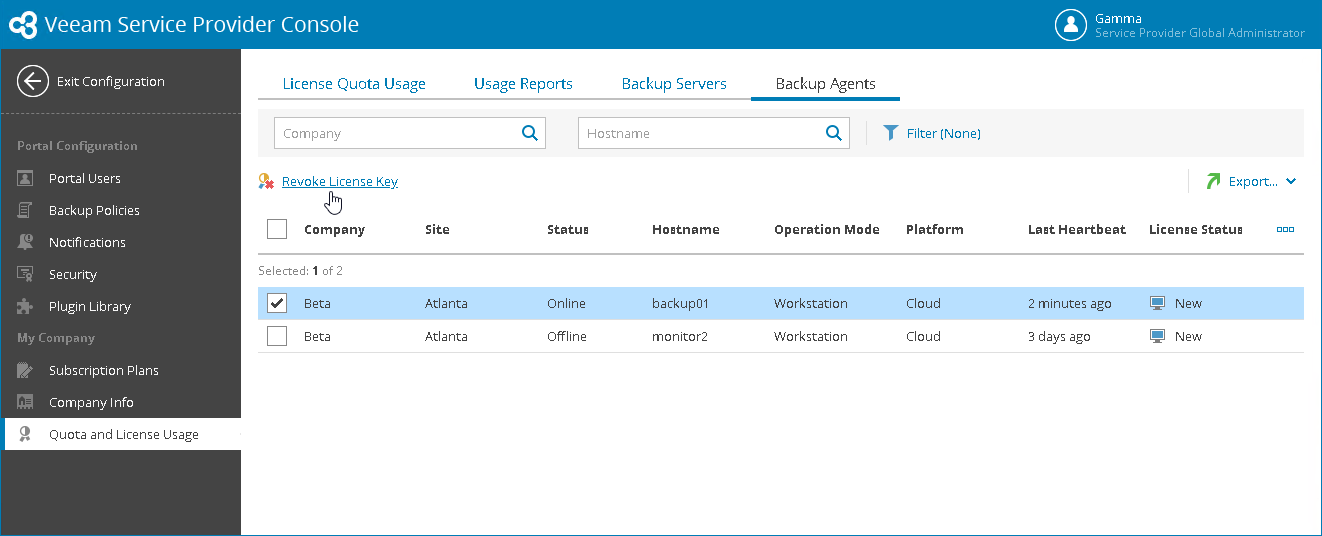This screenshot has height=536, width=1322.
Task: Click the Revoke License Key link
Action: coord(340,181)
